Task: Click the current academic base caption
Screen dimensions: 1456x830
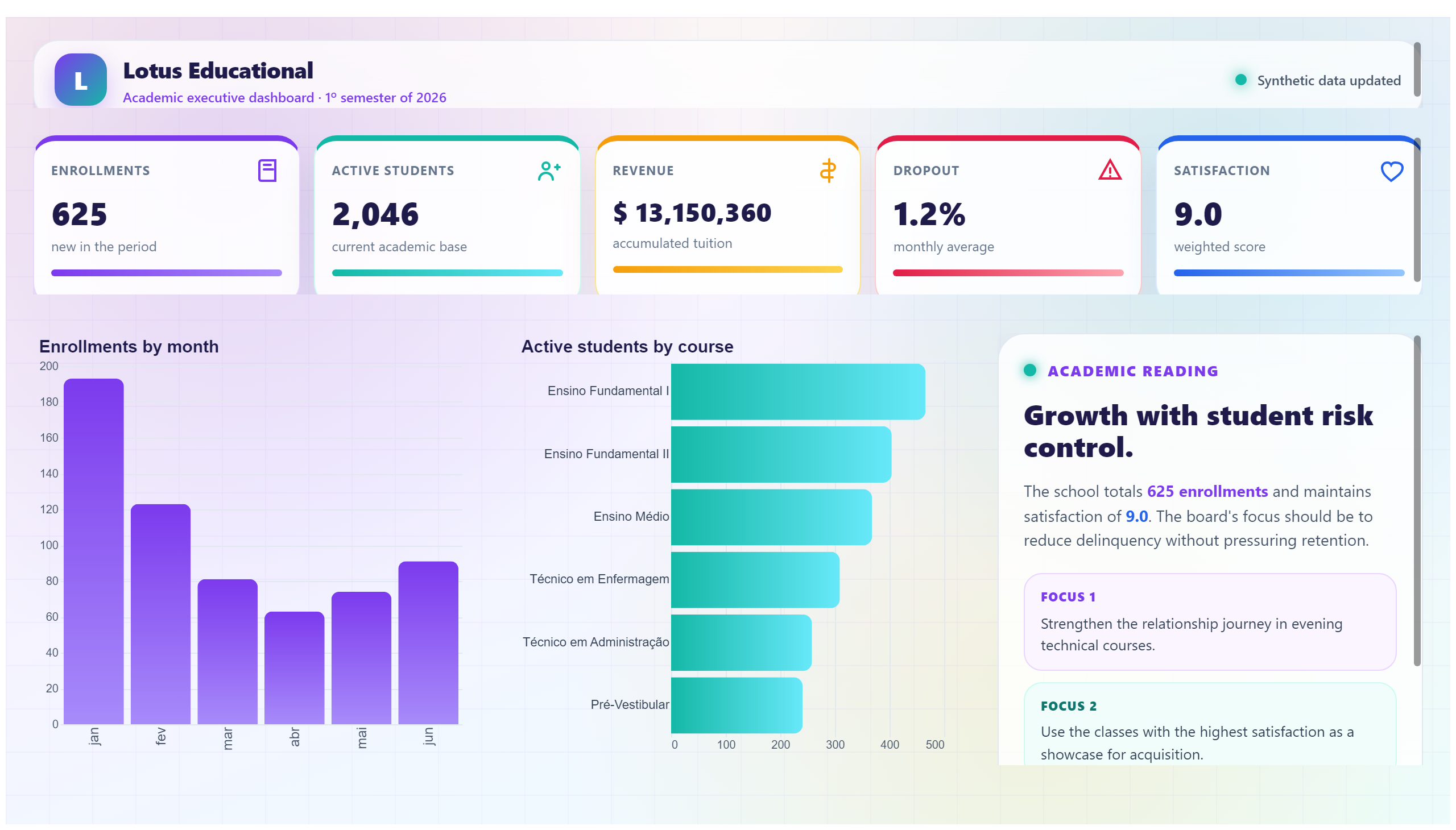Action: 399,247
